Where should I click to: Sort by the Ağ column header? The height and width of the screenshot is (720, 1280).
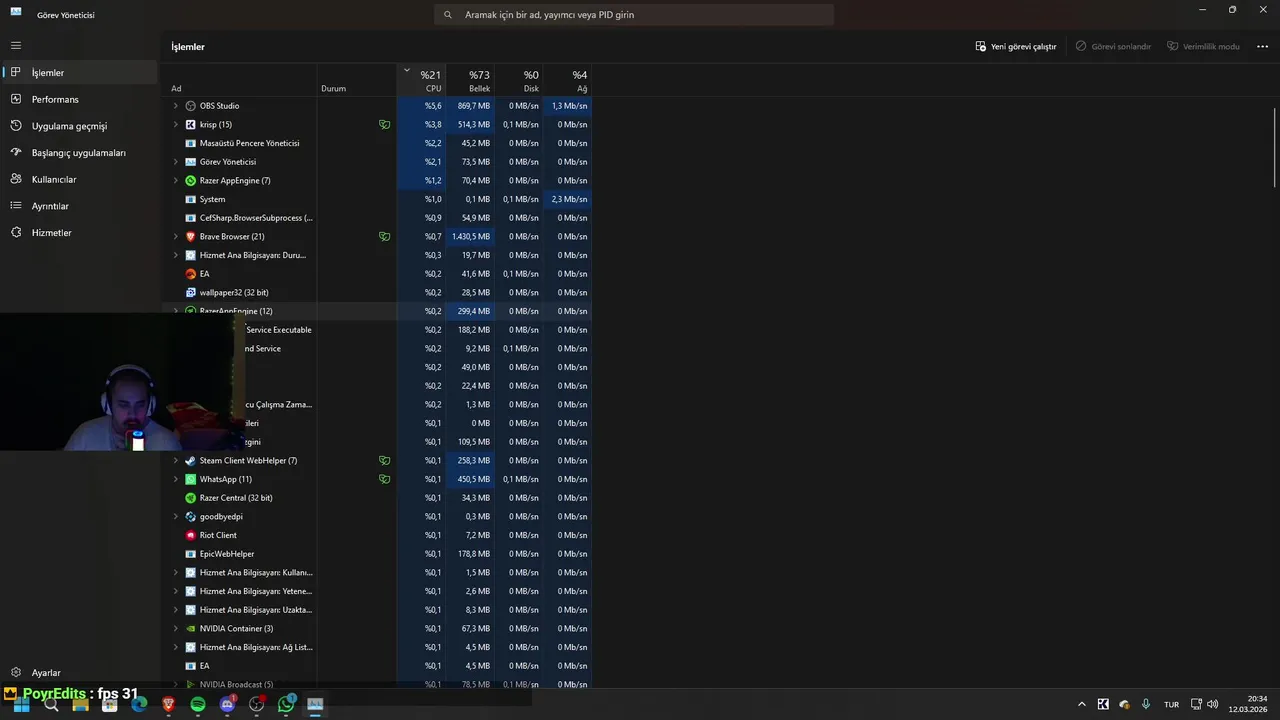[x=567, y=81]
